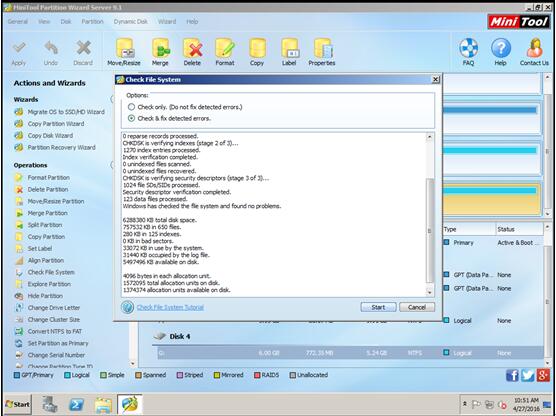Close the Check File System dialog
Viewport: 556px width, 416px height.
436,79
